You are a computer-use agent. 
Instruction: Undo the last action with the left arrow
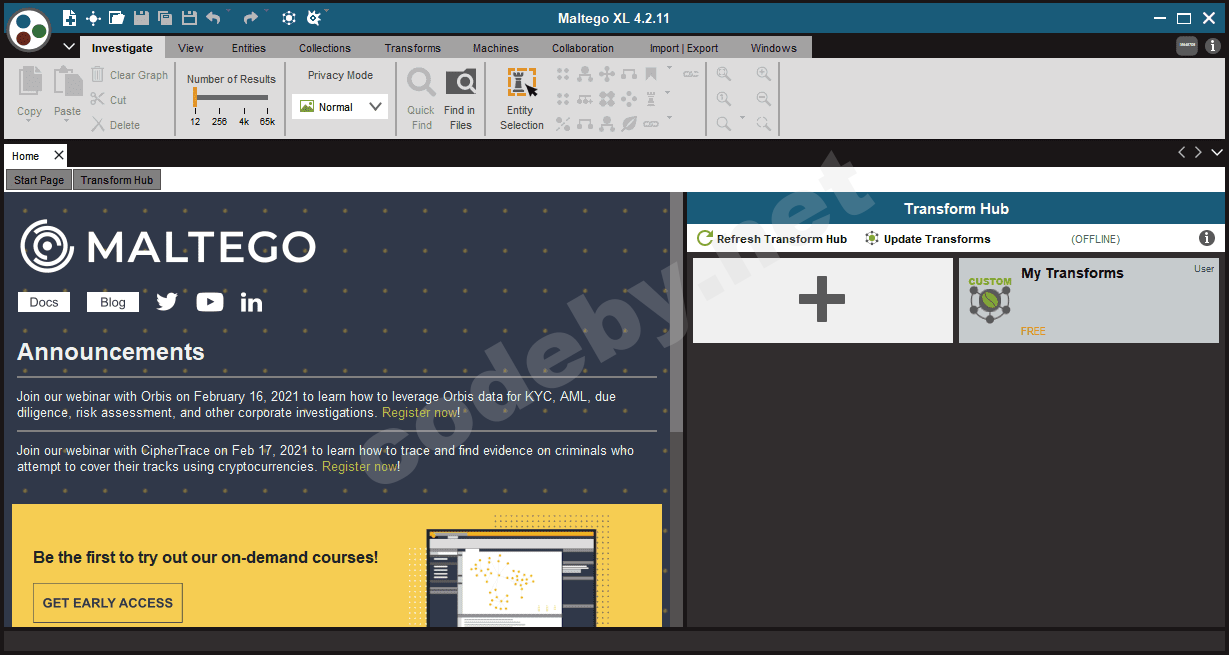[213, 18]
